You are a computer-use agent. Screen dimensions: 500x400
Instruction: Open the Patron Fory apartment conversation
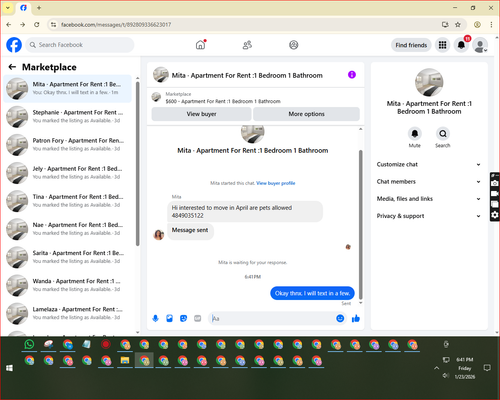tap(68, 145)
